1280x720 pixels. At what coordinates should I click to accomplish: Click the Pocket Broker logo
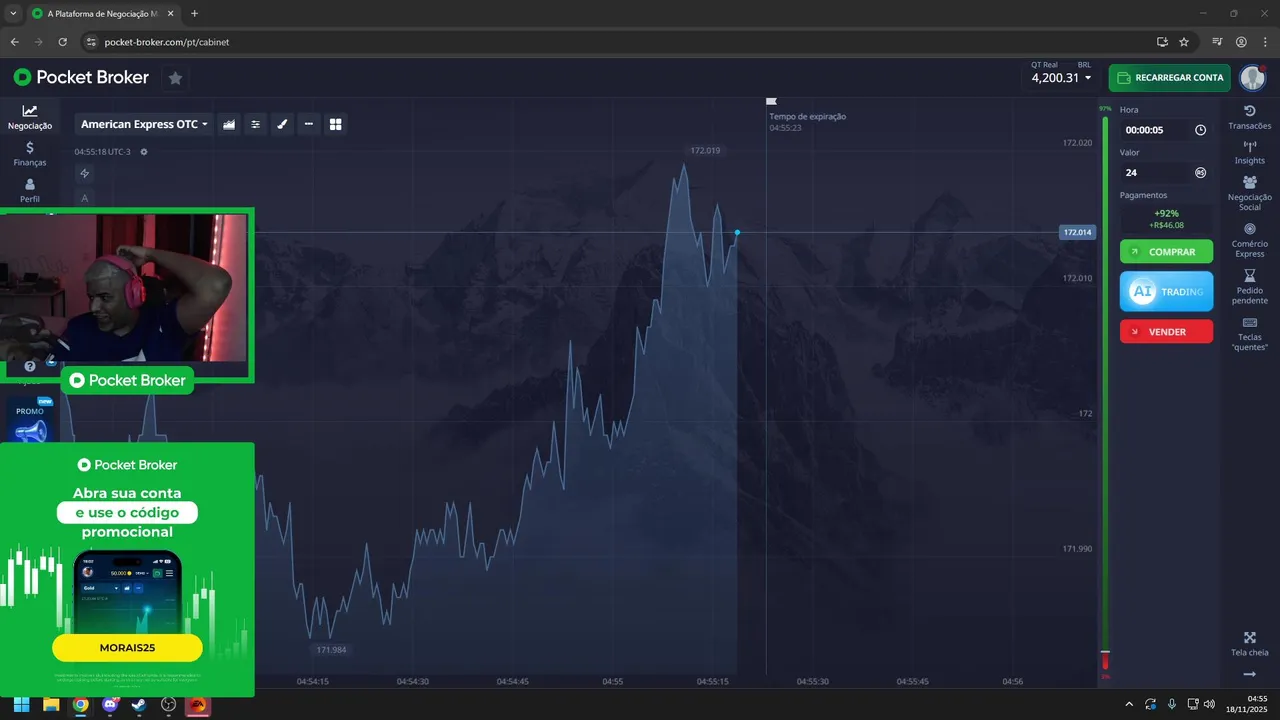point(81,77)
